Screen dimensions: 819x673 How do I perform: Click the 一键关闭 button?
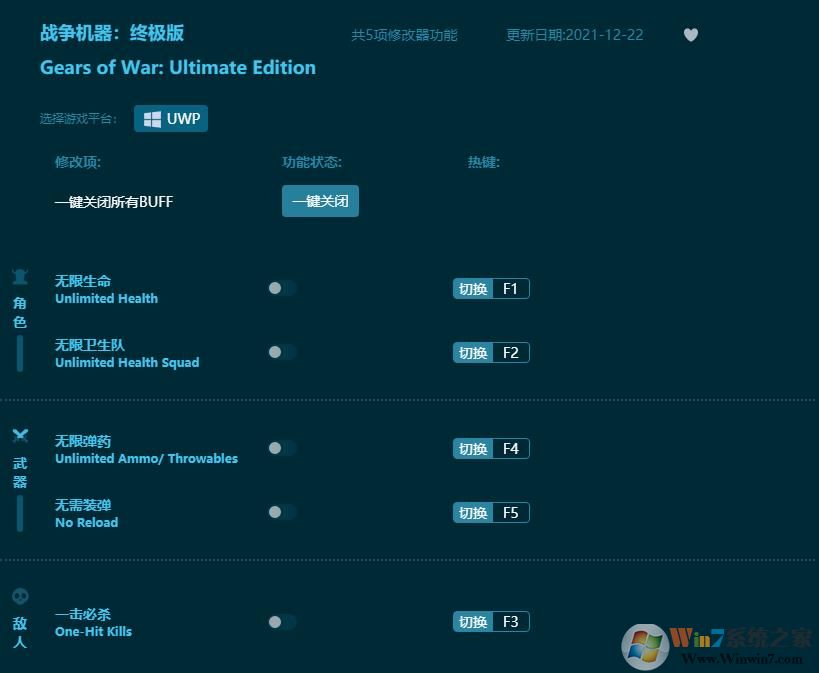(320, 201)
